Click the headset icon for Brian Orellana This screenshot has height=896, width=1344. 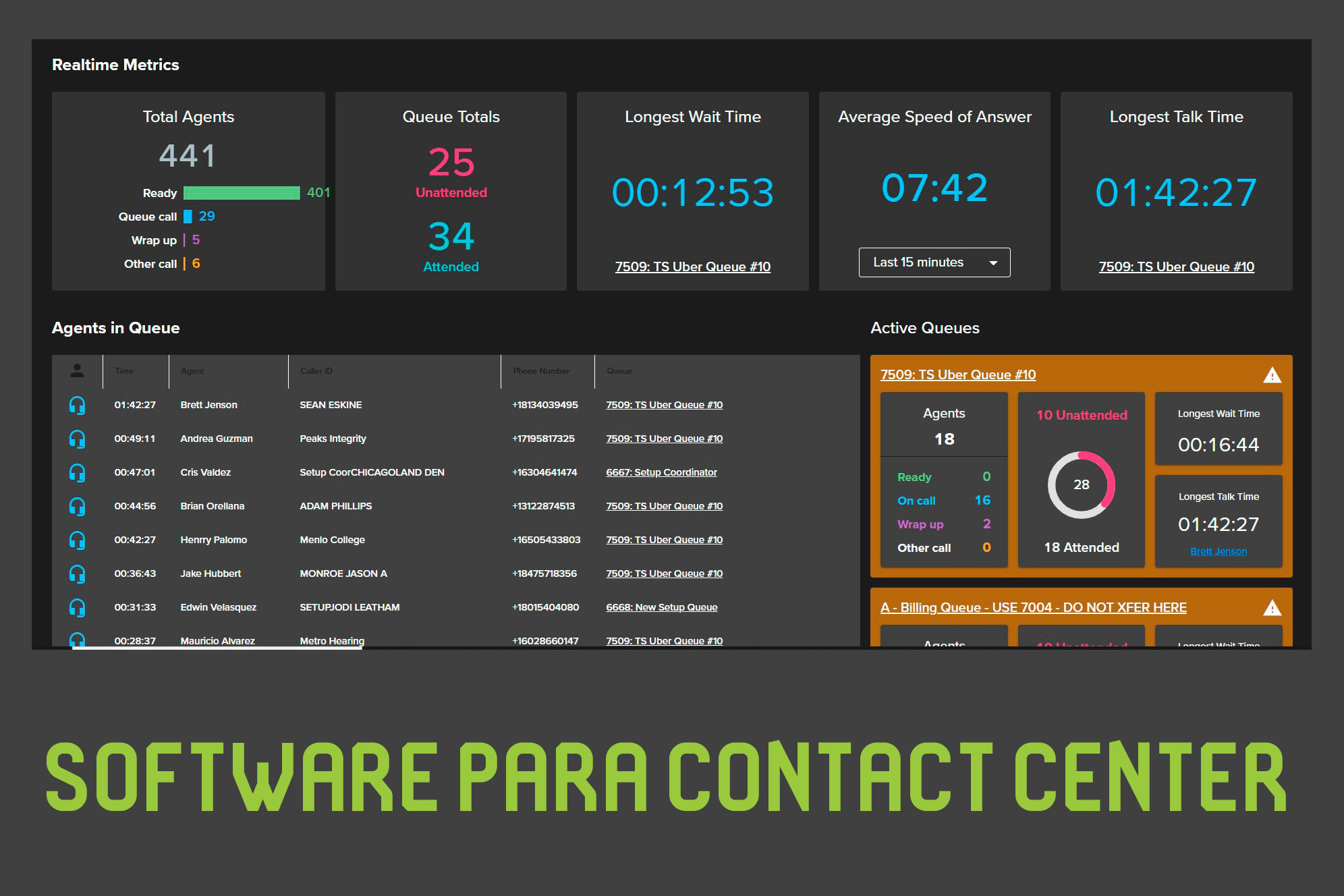[78, 506]
